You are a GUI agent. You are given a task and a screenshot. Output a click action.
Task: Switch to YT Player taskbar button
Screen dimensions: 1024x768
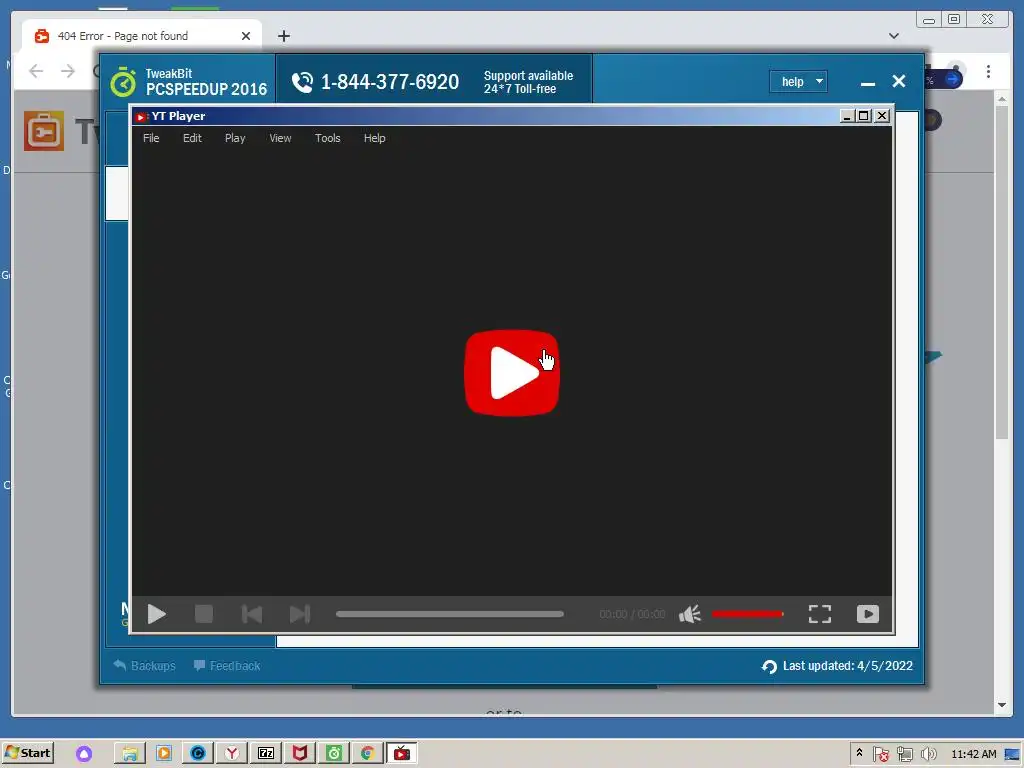click(x=402, y=754)
